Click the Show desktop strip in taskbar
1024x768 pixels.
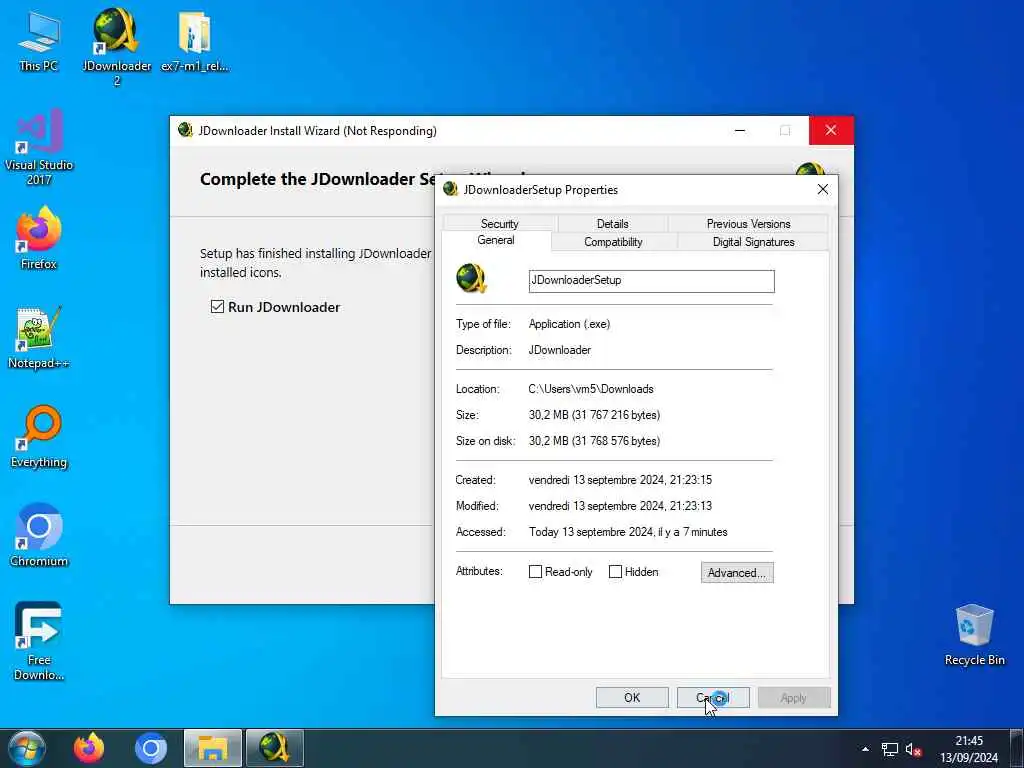pyautogui.click(x=1017, y=748)
